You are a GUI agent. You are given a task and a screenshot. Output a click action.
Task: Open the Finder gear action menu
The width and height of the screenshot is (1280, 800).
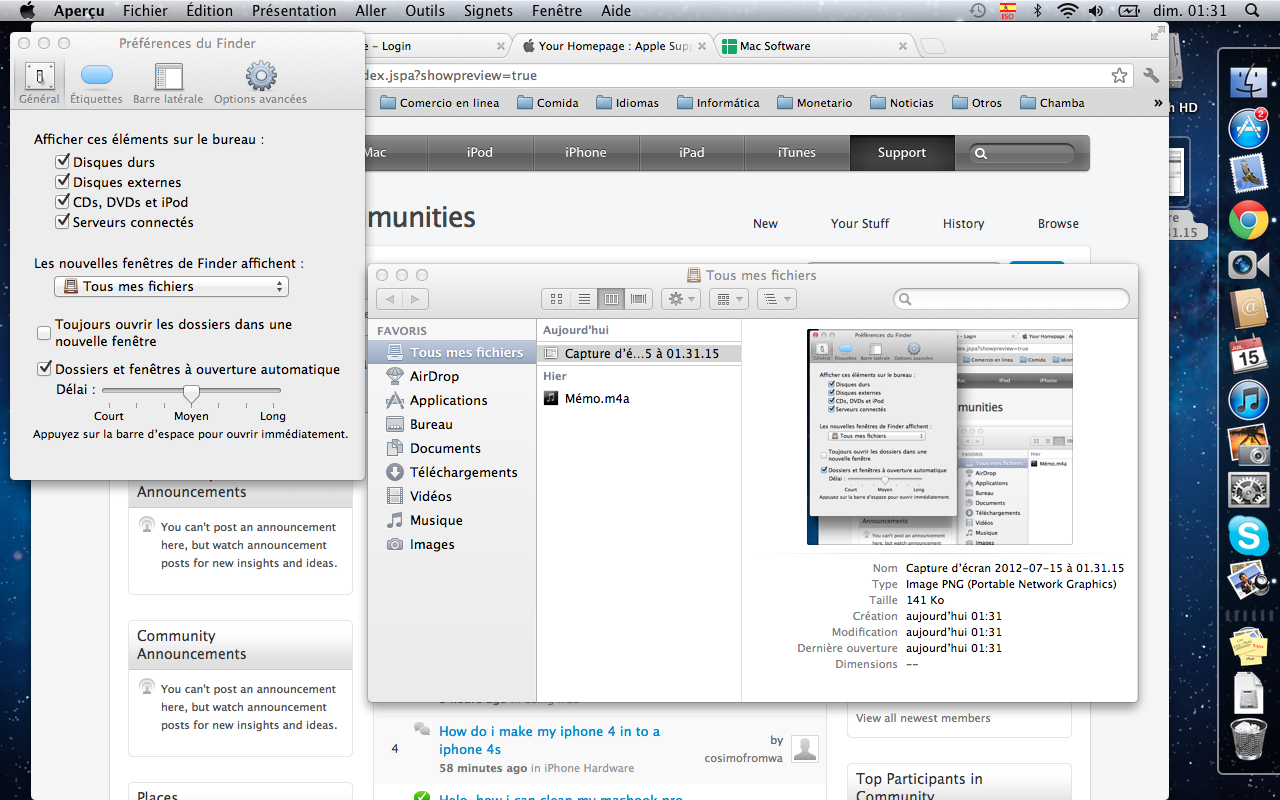pos(681,298)
